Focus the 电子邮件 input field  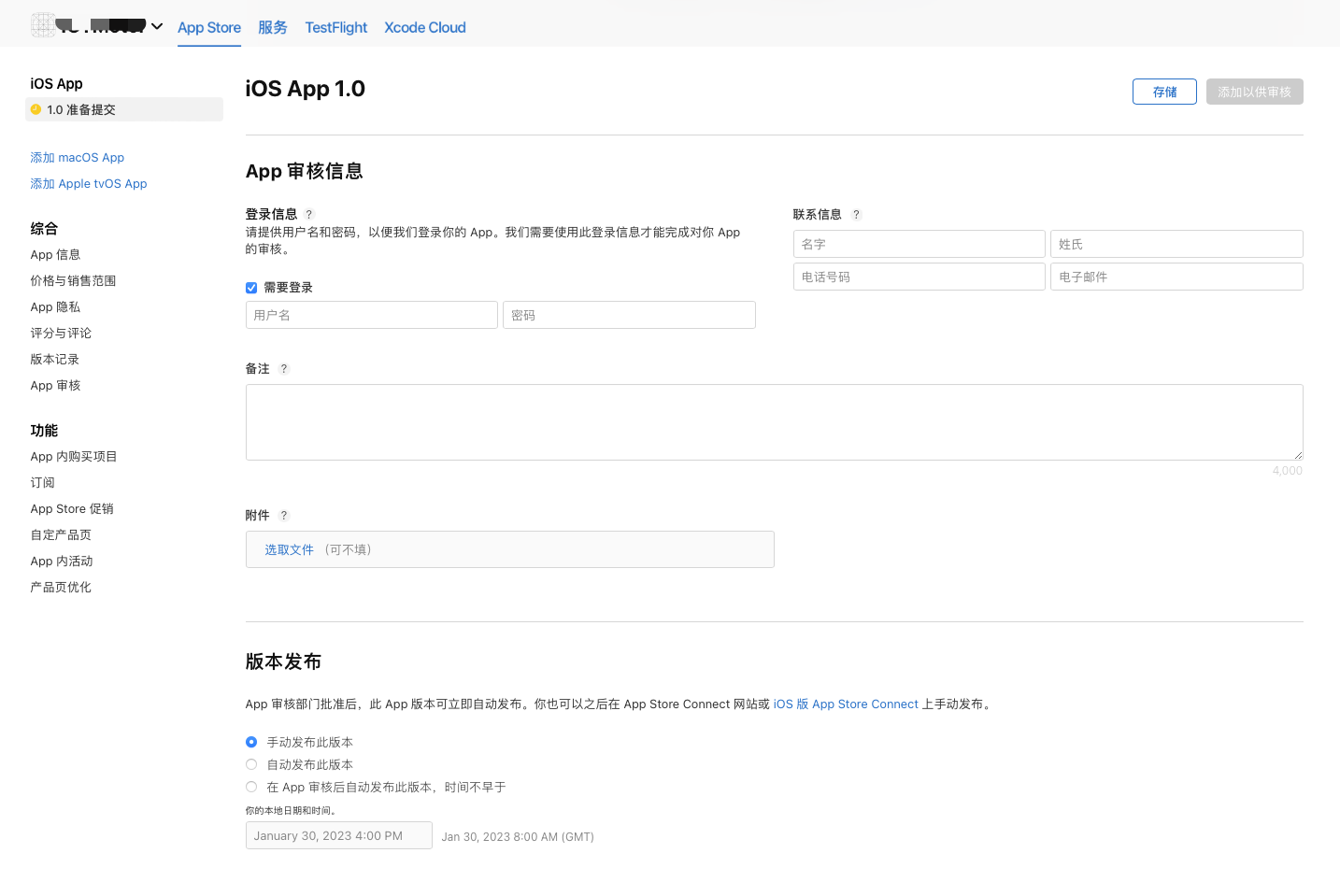[x=1176, y=277]
